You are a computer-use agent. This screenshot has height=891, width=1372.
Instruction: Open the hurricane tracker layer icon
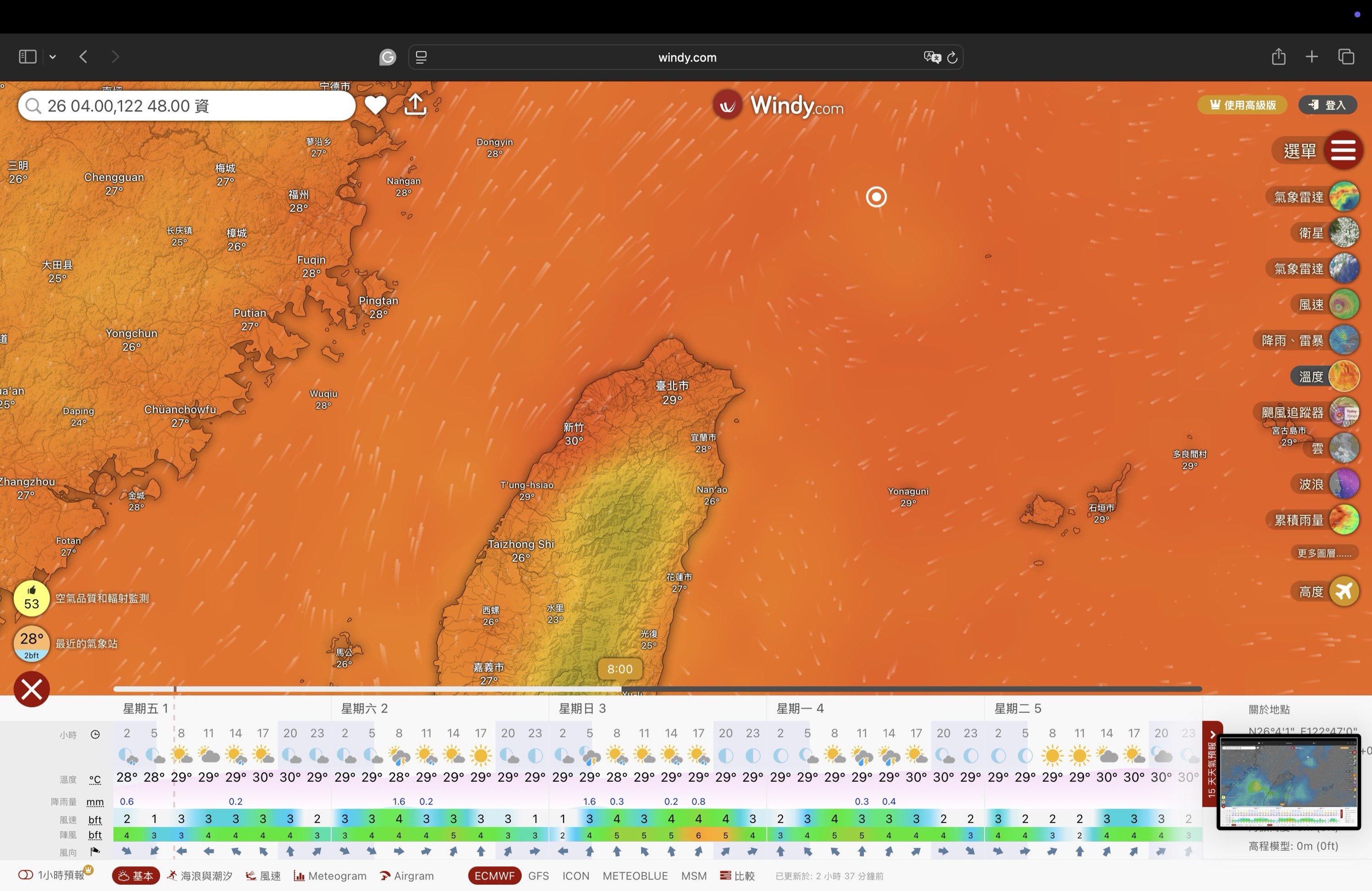pyautogui.click(x=1344, y=413)
